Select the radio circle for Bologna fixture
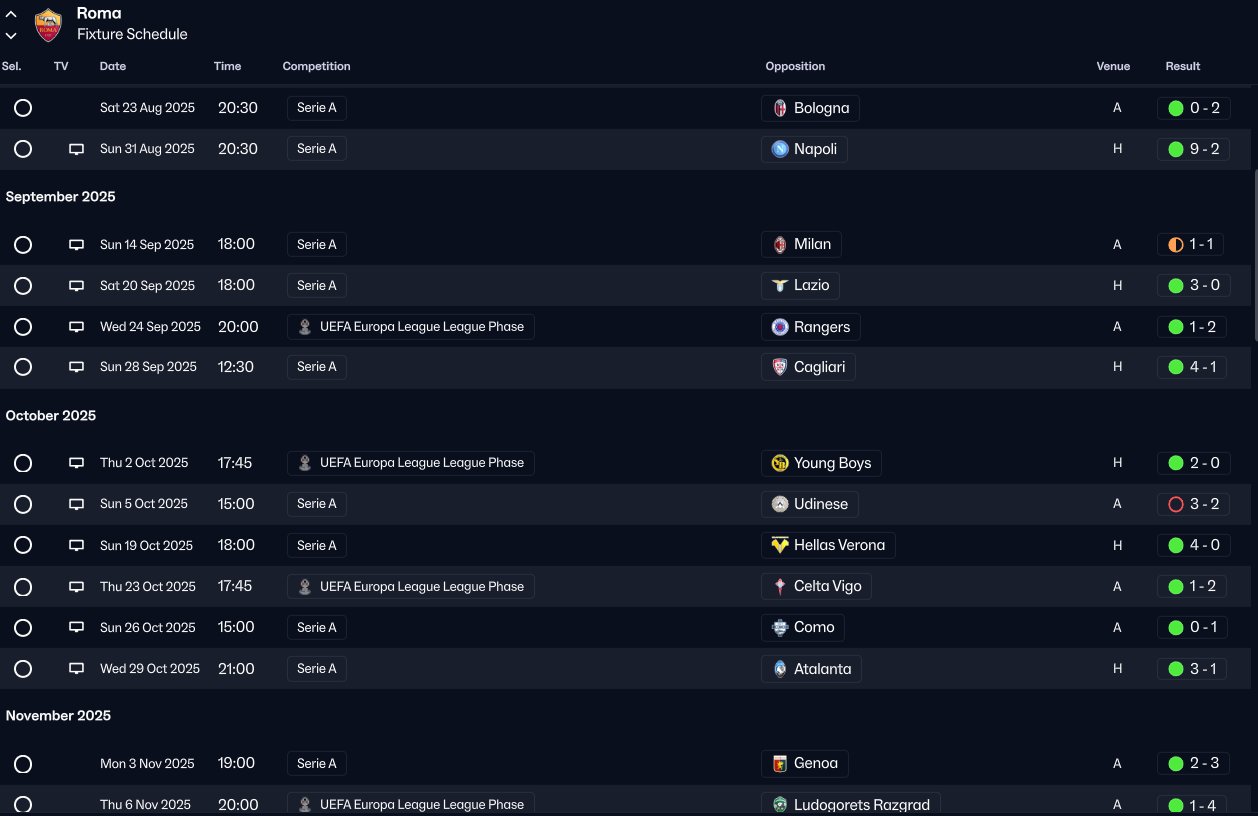 (x=23, y=108)
